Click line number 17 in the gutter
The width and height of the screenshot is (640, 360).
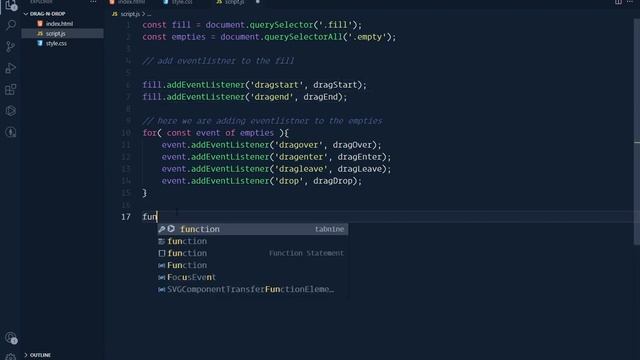point(126,217)
